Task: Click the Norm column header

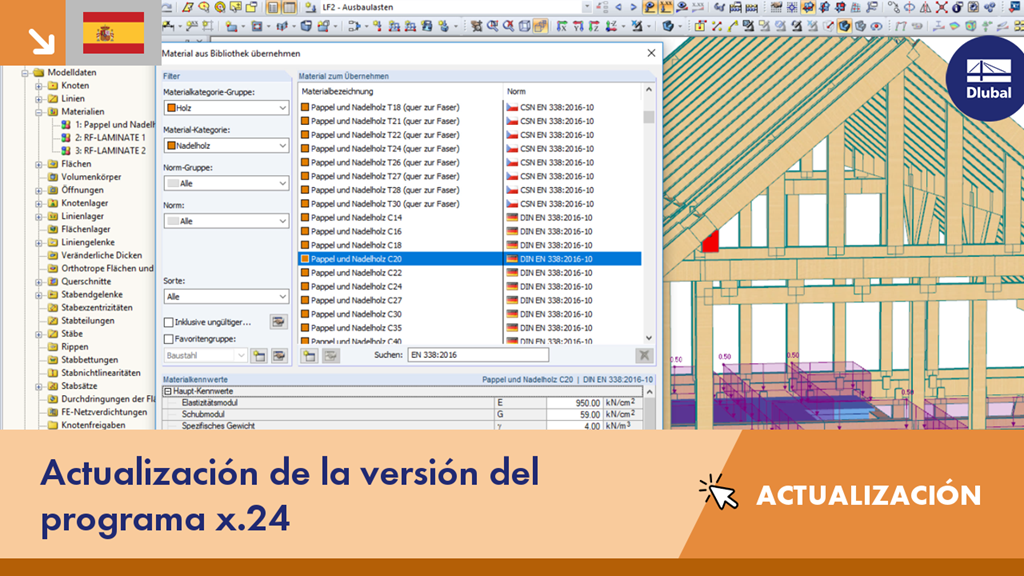Action: pyautogui.click(x=572, y=91)
